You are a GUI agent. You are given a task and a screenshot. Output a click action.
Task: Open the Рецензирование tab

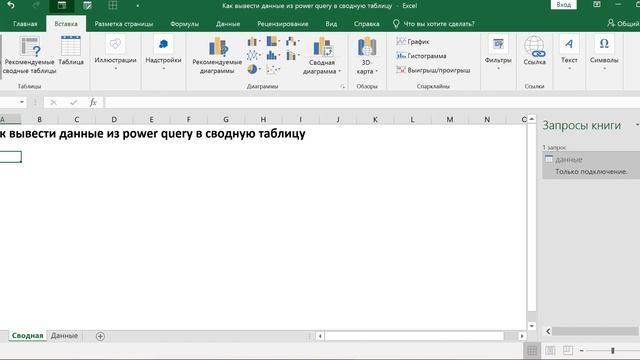282,24
